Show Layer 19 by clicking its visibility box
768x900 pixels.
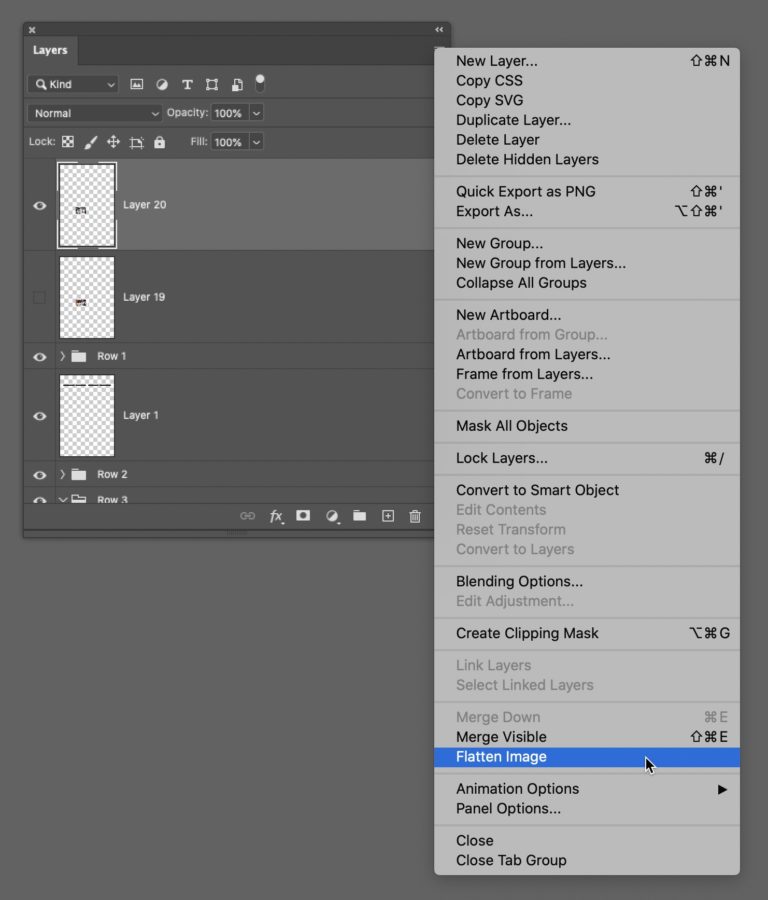click(x=39, y=297)
